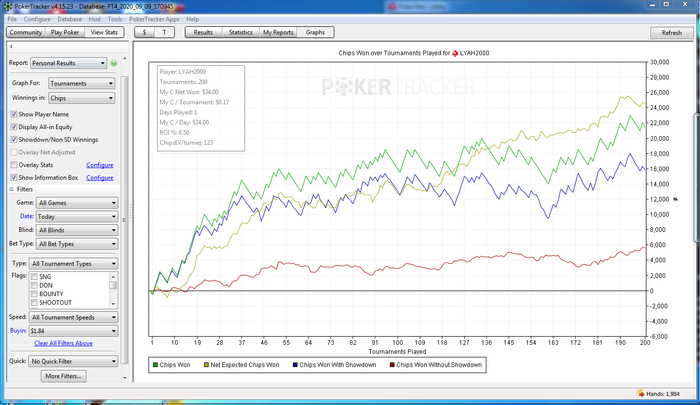Open the Game All Games dropdown
Viewport: 700px width, 405px height.
pos(77,203)
